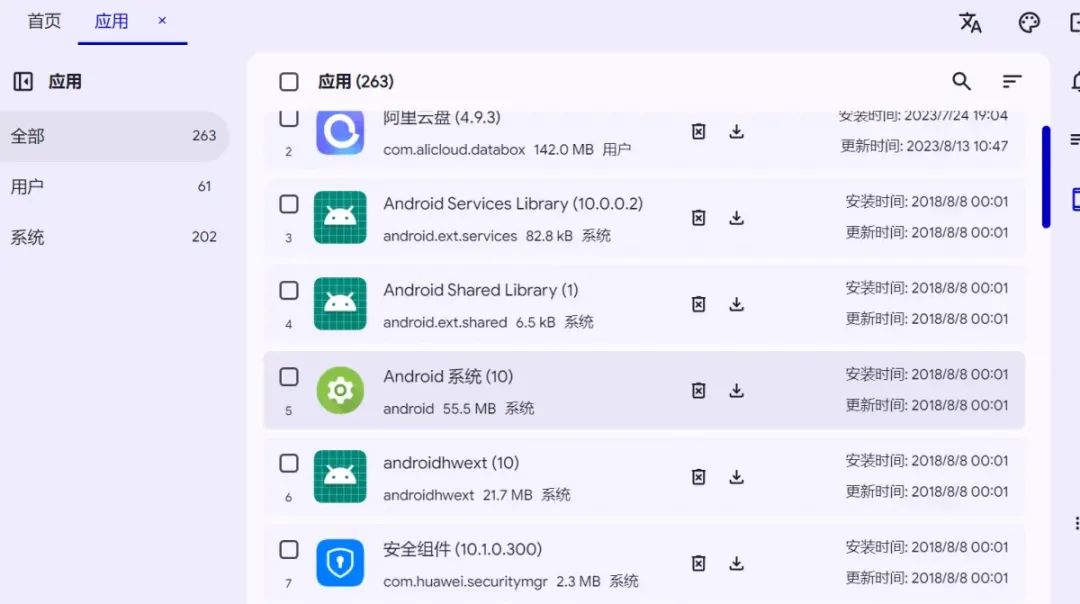Open search in apps list
Viewport: 1080px width, 604px height.
[962, 81]
